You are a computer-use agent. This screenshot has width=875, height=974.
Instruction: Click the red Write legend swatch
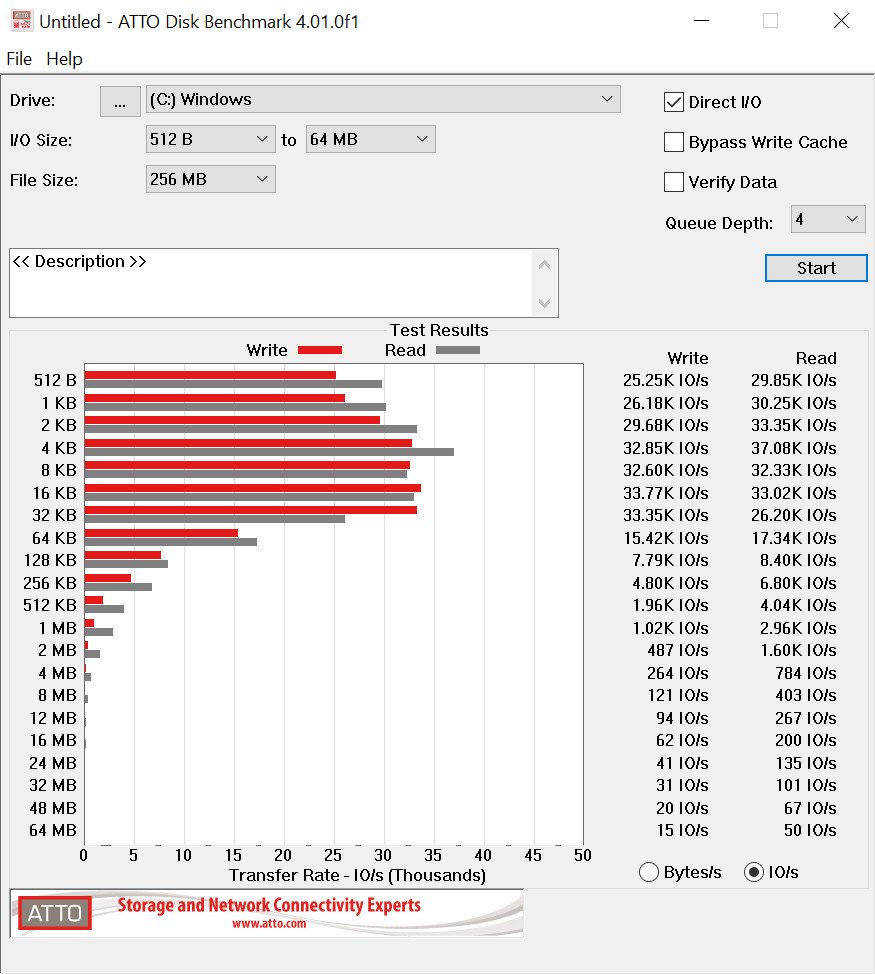tap(320, 350)
